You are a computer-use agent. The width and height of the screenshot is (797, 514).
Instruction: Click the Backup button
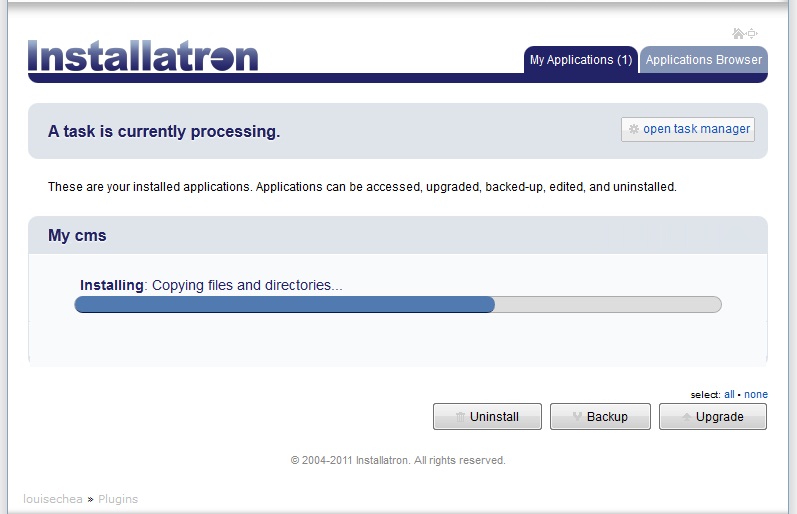coord(600,416)
